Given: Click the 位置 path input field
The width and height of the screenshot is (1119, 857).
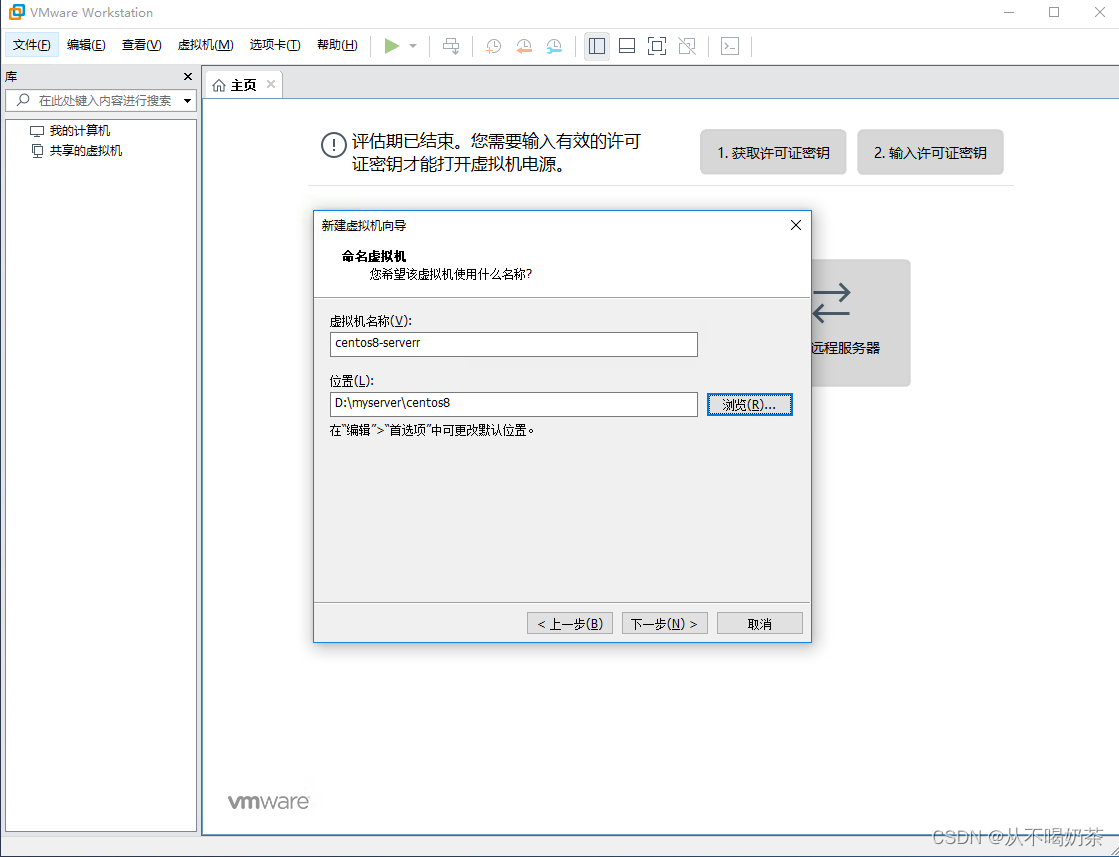Looking at the screenshot, I should pyautogui.click(x=513, y=404).
